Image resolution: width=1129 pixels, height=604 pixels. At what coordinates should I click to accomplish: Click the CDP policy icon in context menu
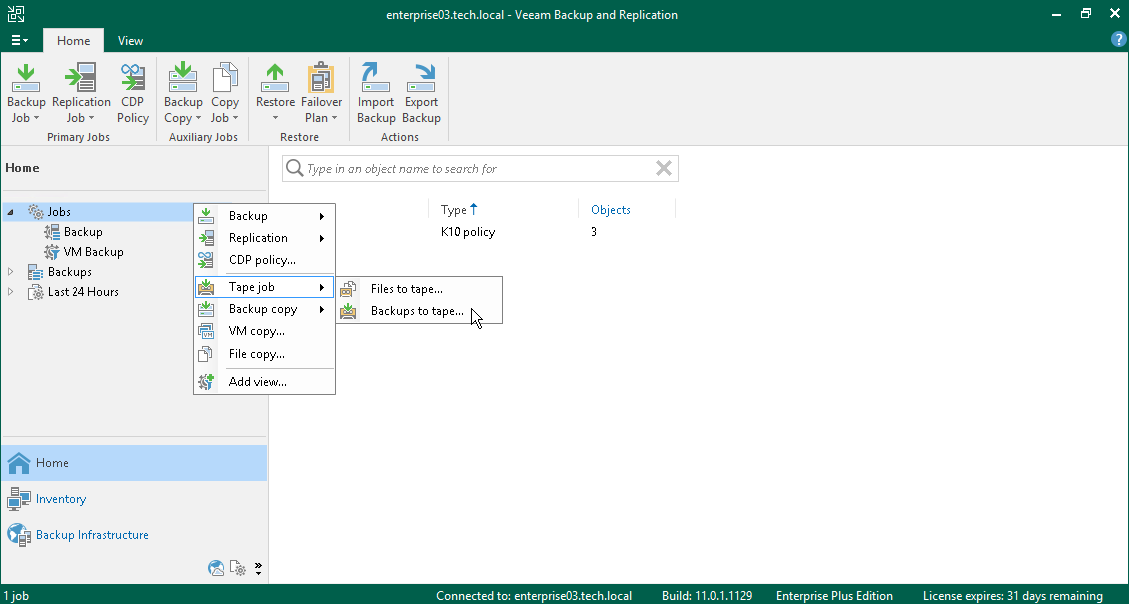click(x=207, y=260)
